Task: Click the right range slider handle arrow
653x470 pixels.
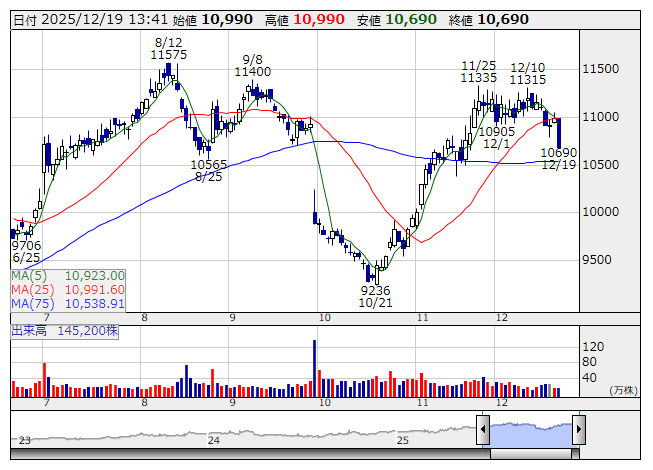Action: (x=579, y=429)
